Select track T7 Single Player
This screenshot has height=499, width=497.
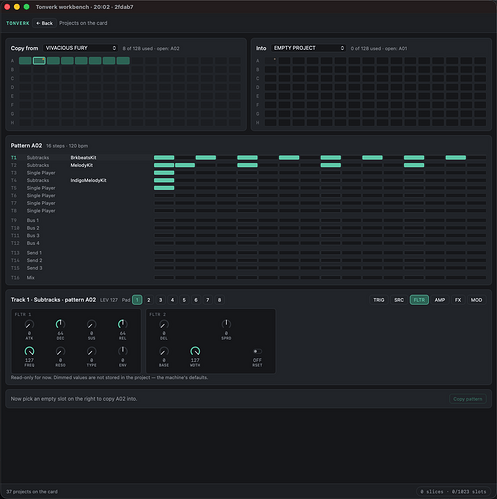tap(248, 203)
